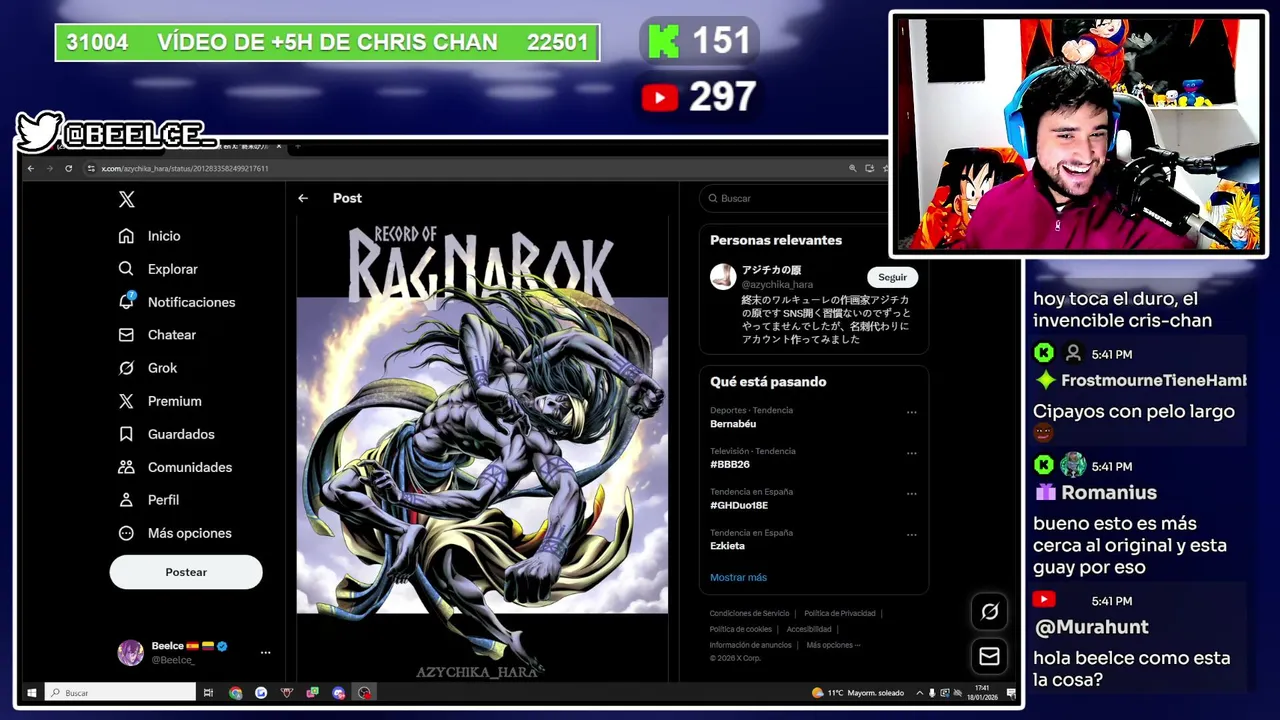Click Romanius username in chat

pyautogui.click(x=1109, y=492)
